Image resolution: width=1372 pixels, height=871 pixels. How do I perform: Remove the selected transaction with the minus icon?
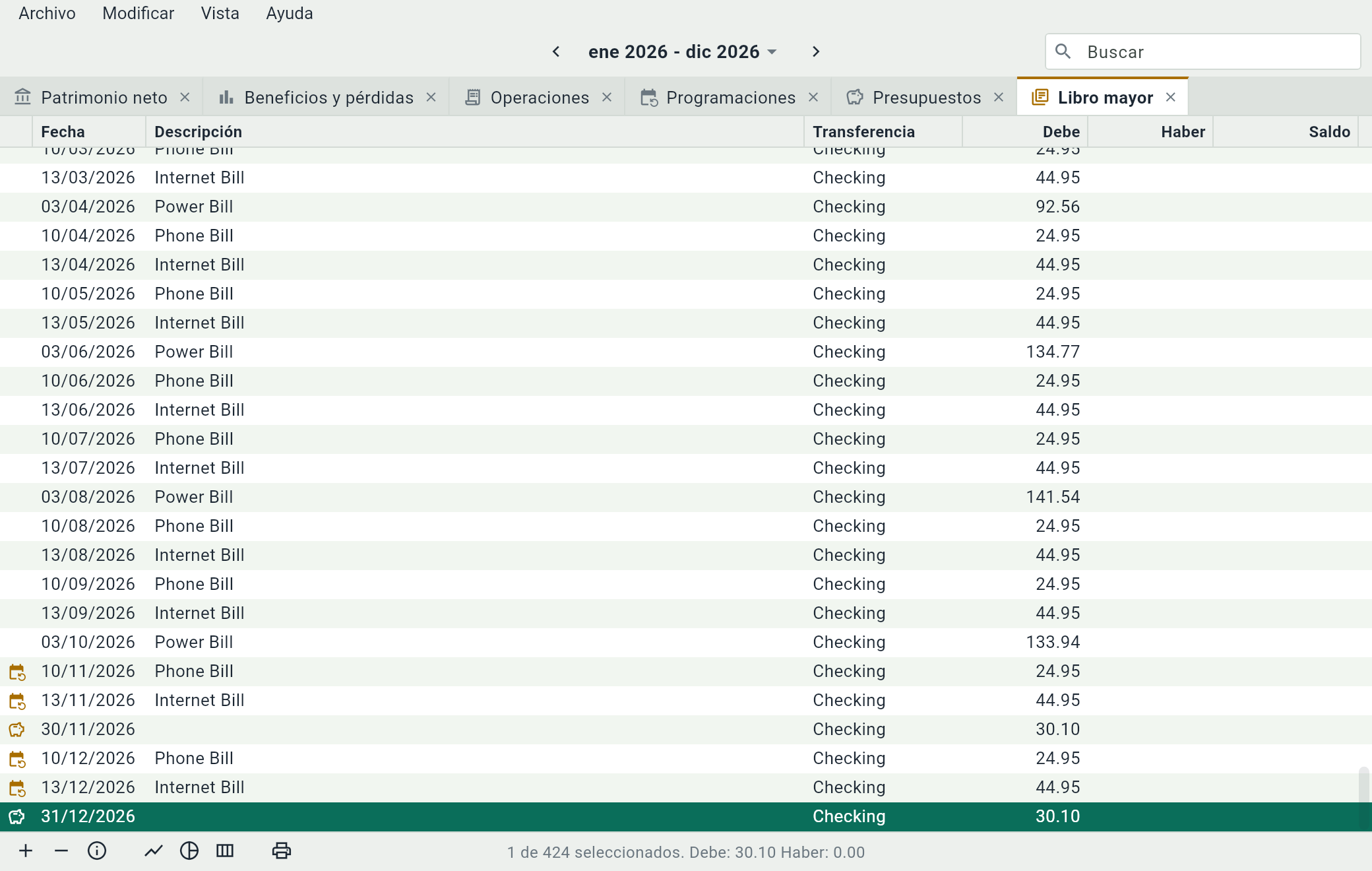[61, 851]
